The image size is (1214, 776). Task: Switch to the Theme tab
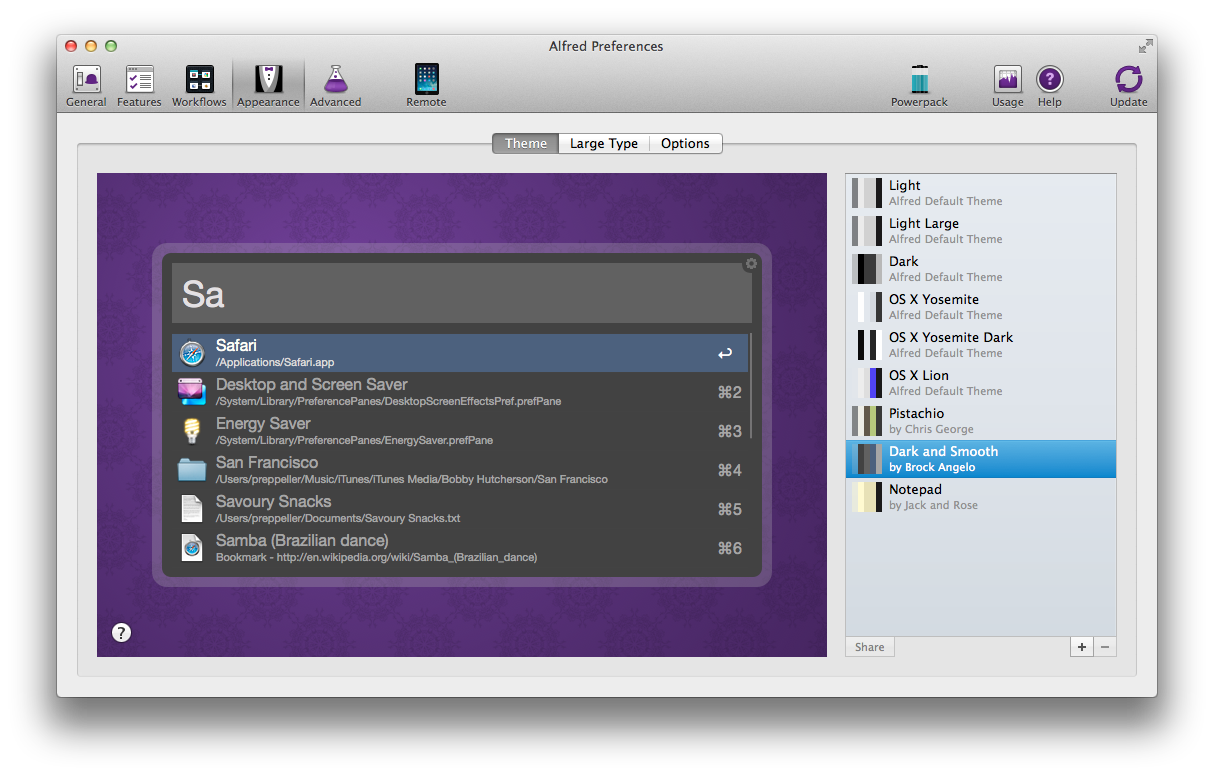525,143
